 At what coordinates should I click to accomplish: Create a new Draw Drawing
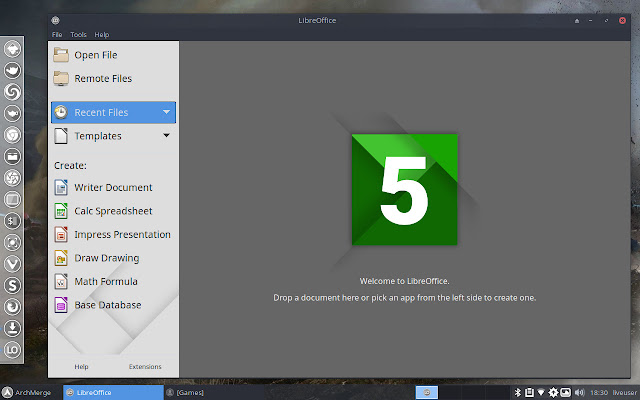pos(97,258)
